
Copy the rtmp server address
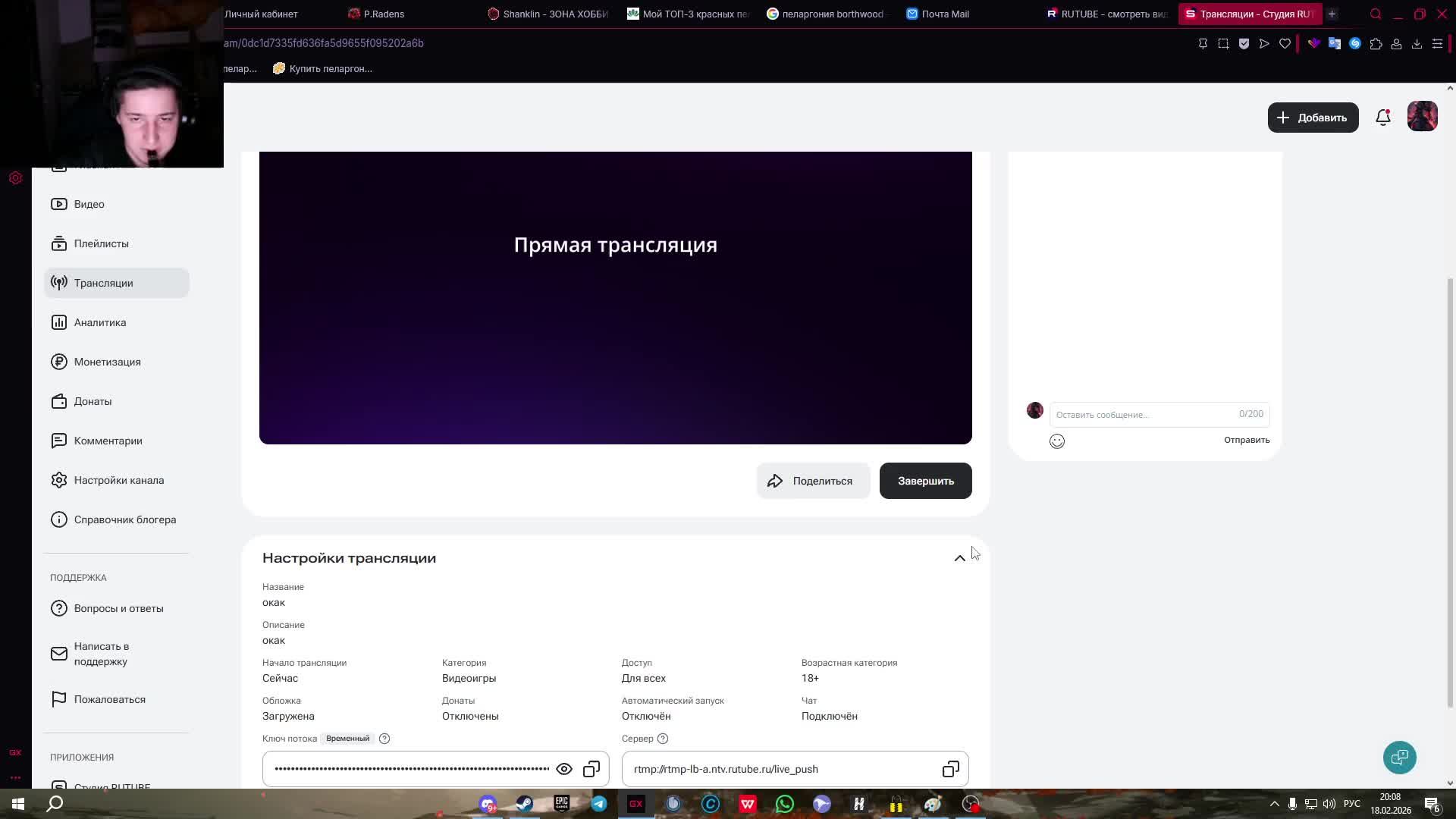(949, 768)
